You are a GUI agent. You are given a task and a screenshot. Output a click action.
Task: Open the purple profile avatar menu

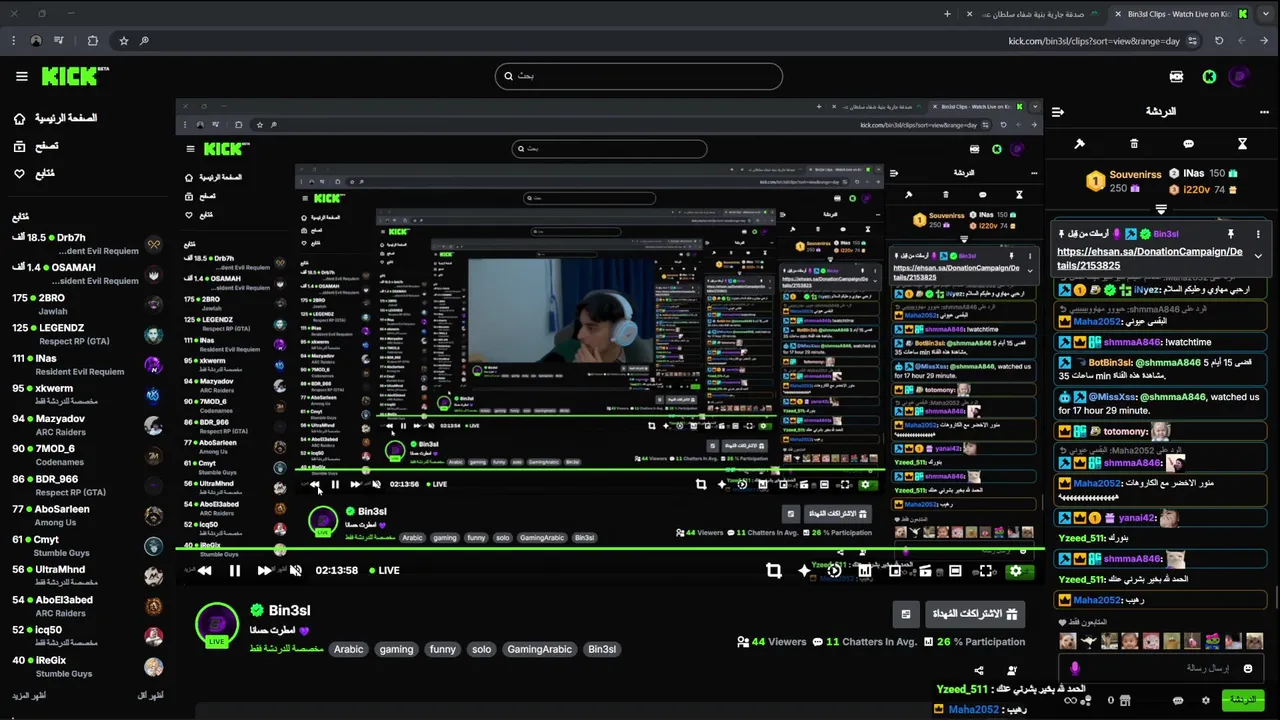click(1240, 76)
